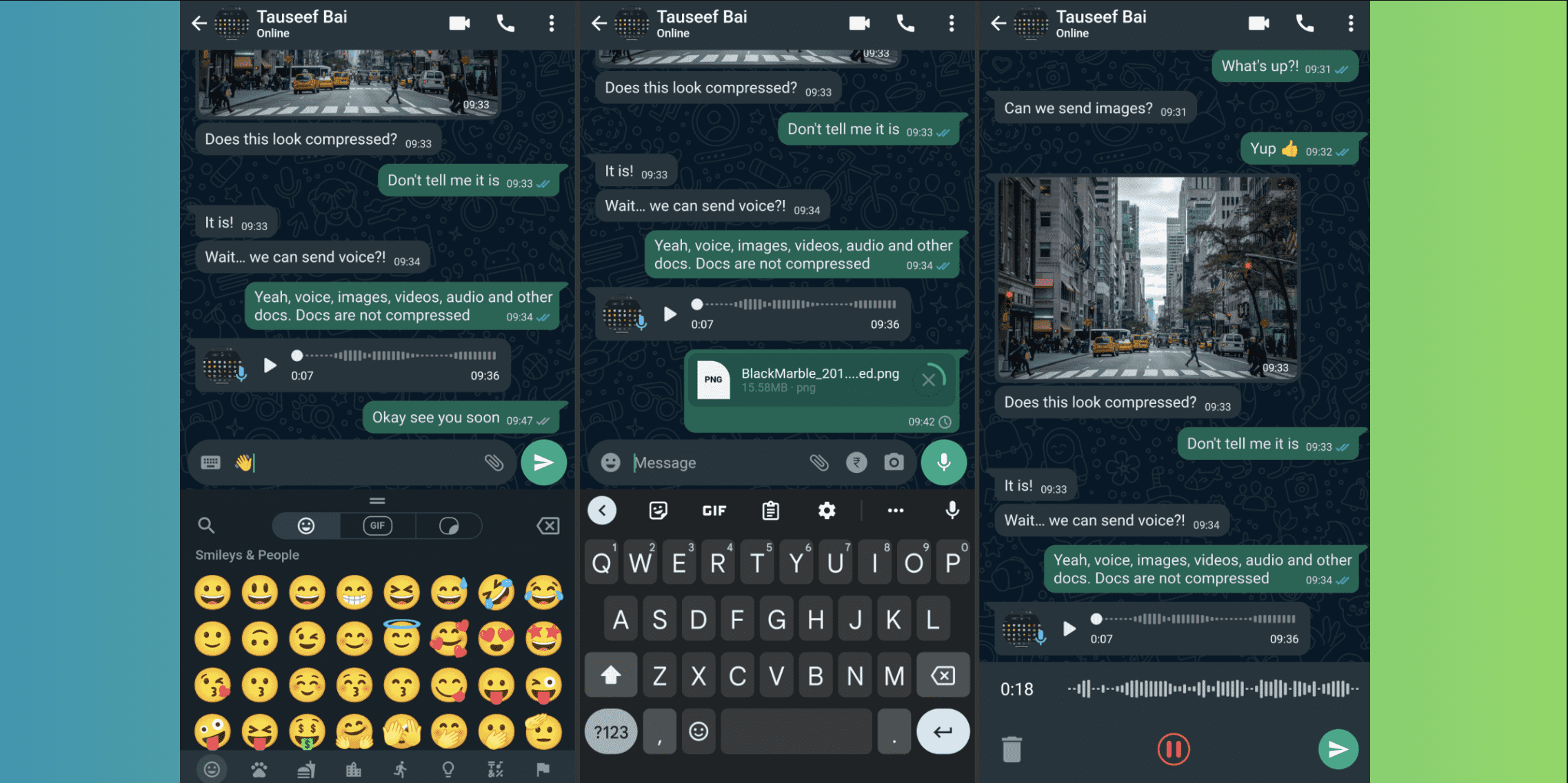The height and width of the screenshot is (783, 1568).
Task: Tap the rupee payment icon
Action: tap(856, 462)
